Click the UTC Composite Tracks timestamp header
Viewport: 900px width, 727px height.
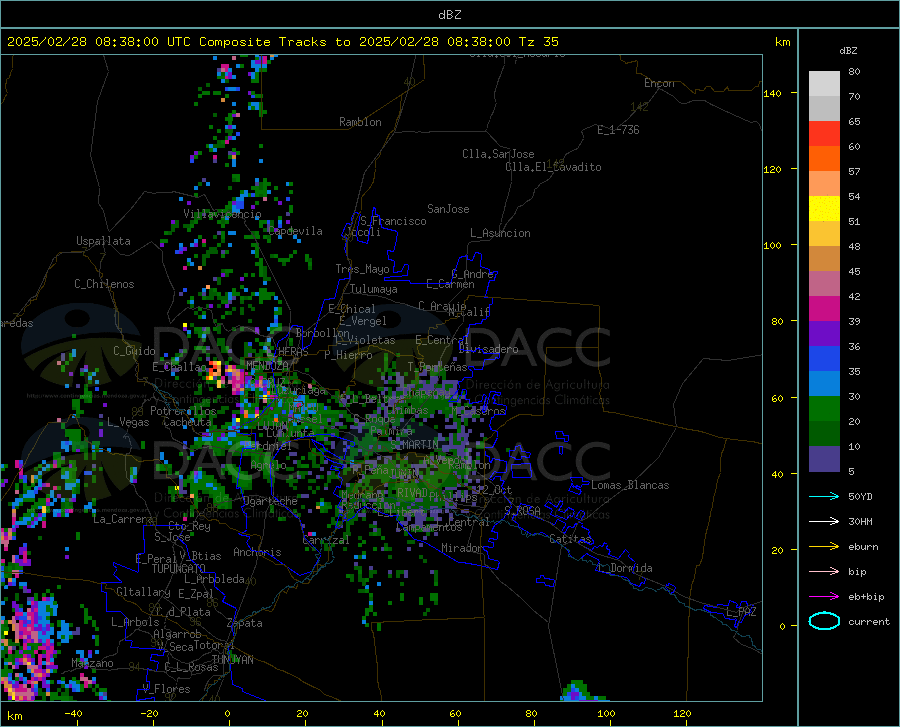pyautogui.click(x=282, y=42)
